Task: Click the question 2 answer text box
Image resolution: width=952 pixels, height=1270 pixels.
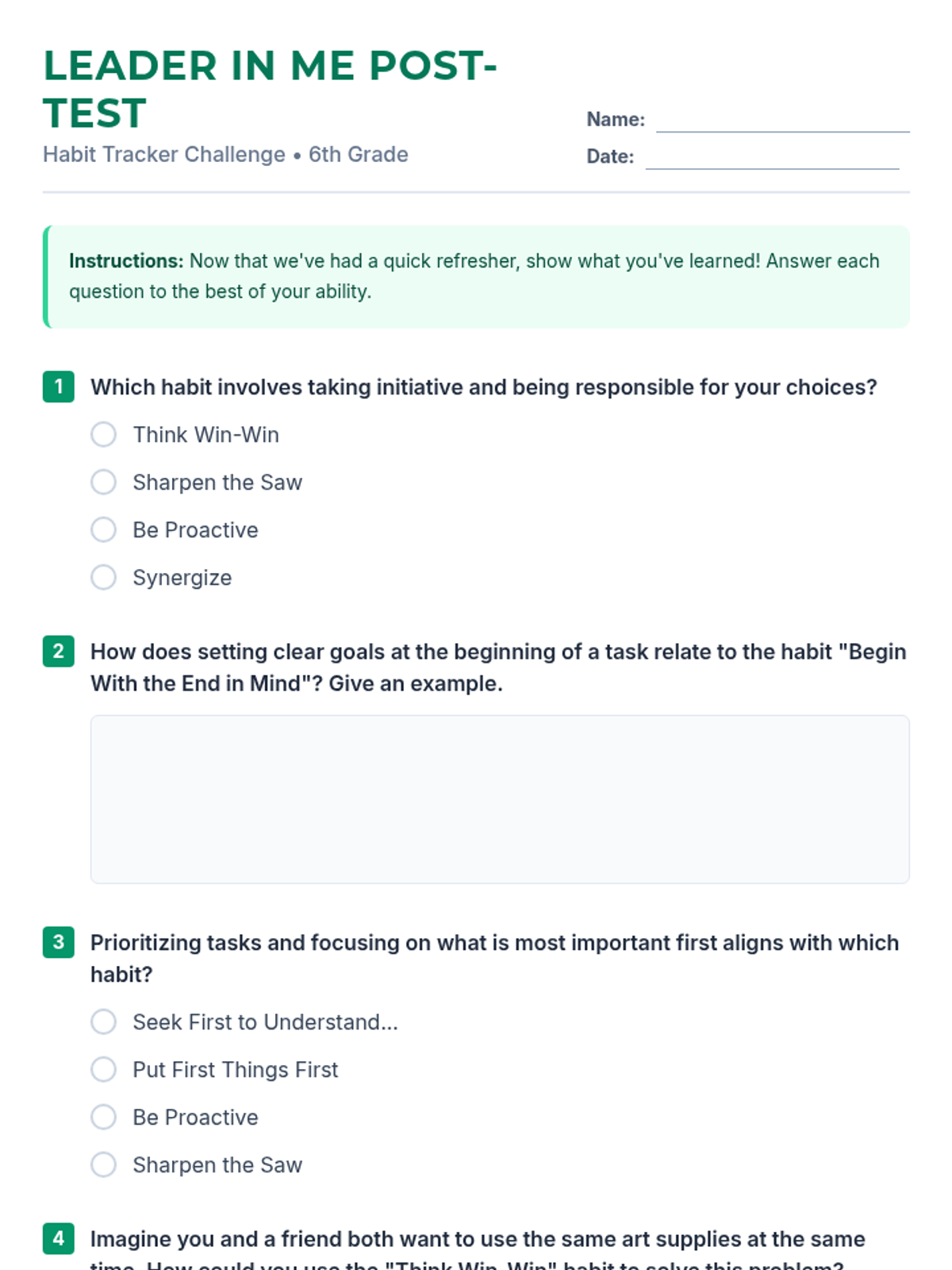Action: click(x=500, y=799)
